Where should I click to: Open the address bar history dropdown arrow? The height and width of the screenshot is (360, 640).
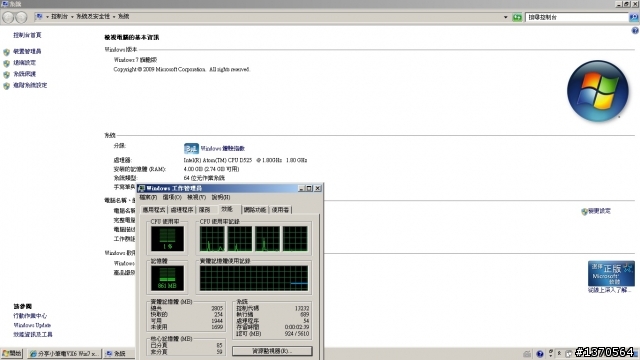click(505, 17)
